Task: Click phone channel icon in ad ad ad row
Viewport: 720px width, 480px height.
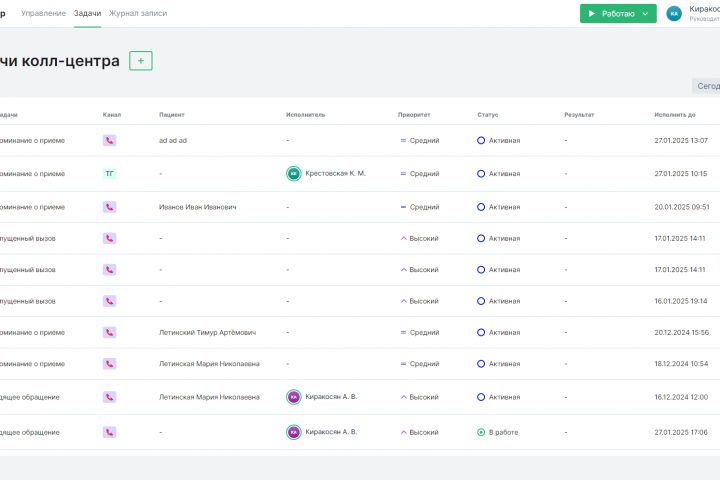Action: click(110, 141)
